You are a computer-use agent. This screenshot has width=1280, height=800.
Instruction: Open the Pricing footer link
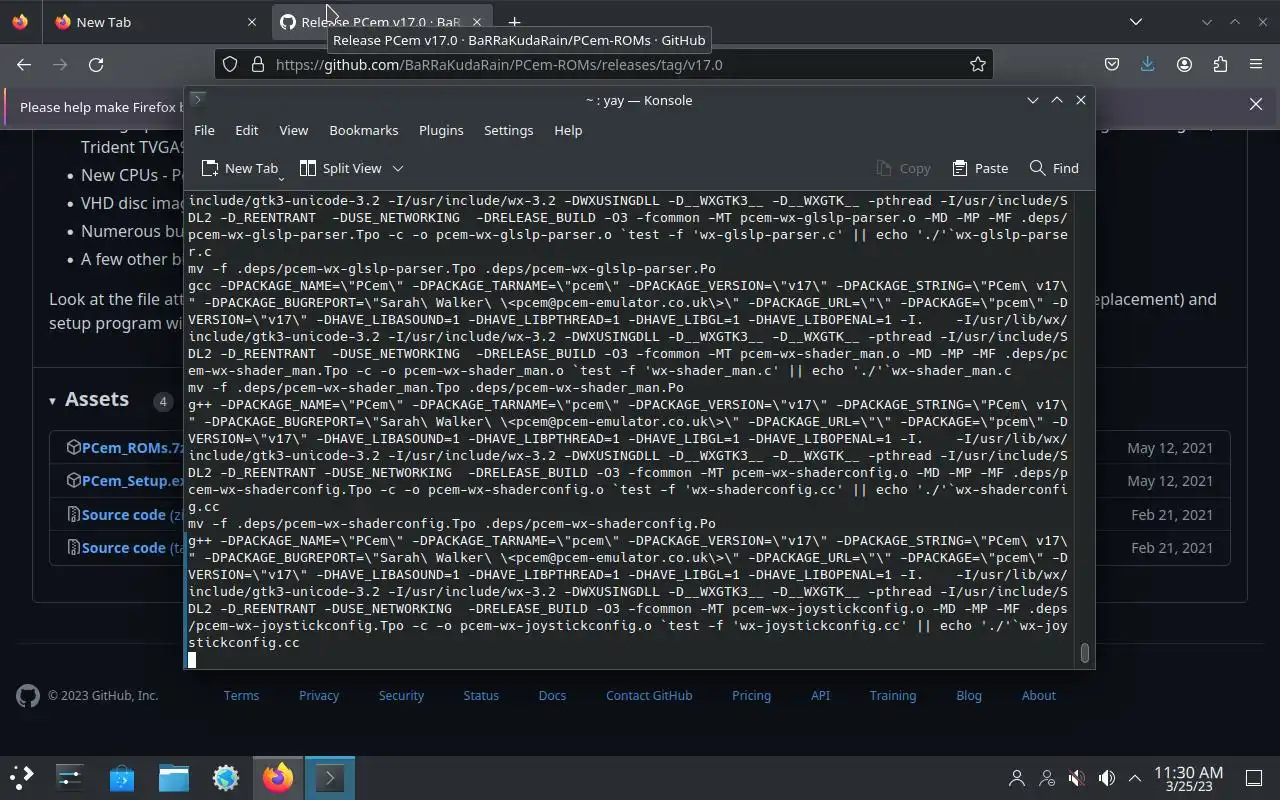pos(751,695)
